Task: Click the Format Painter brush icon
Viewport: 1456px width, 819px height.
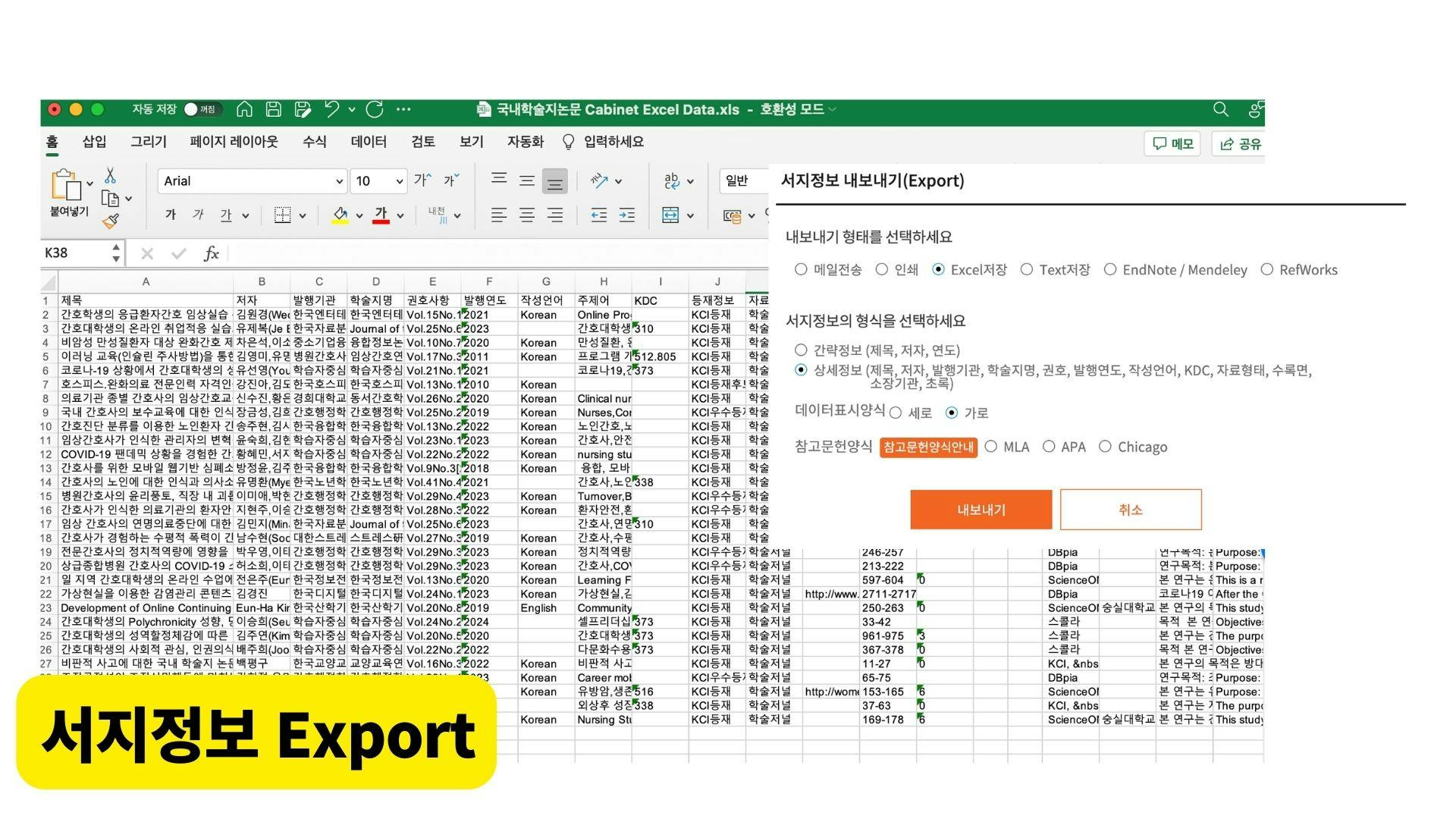Action: (111, 221)
